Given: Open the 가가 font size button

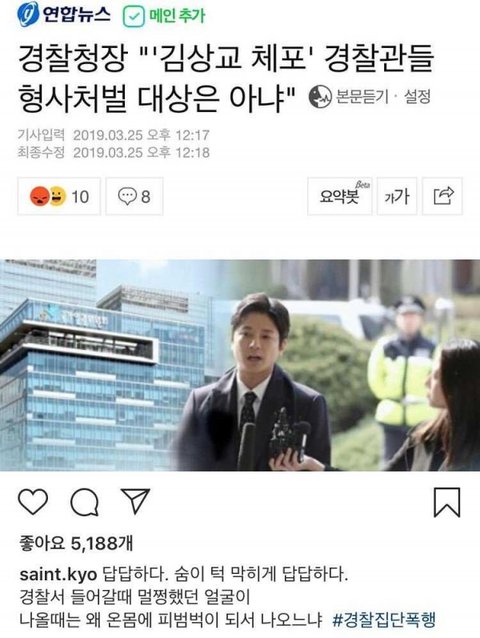Looking at the screenshot, I should point(397,196).
